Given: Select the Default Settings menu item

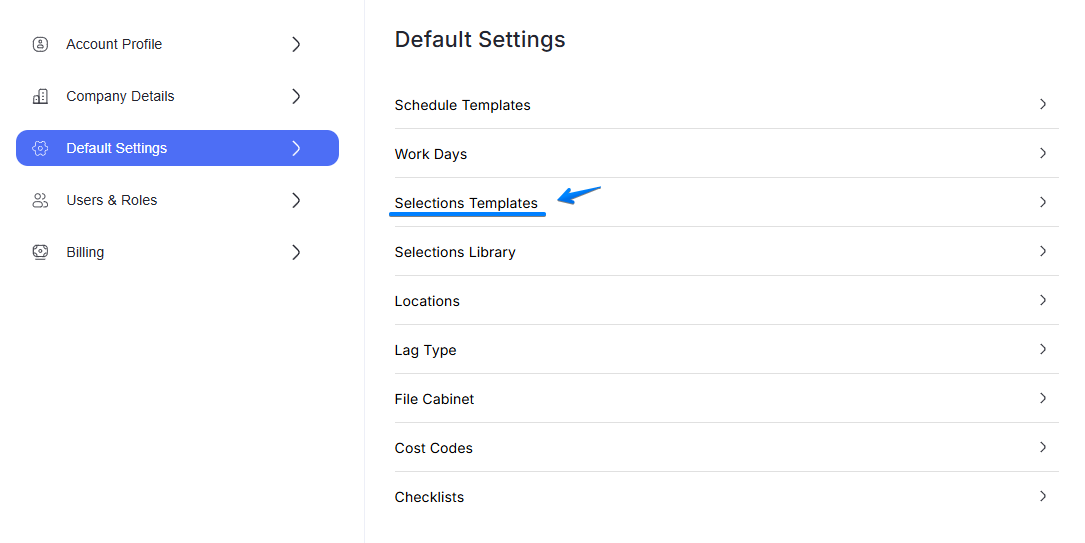Looking at the screenshot, I should coord(117,148).
